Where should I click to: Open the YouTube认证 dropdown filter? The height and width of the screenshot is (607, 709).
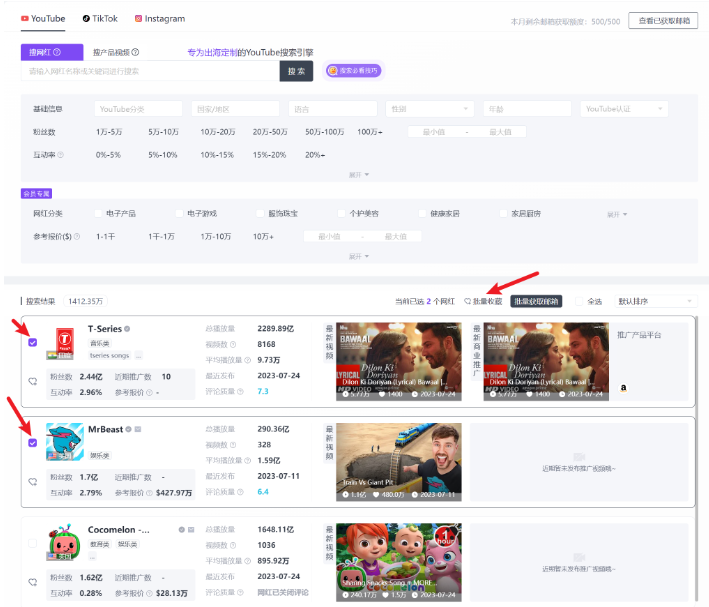[624, 109]
